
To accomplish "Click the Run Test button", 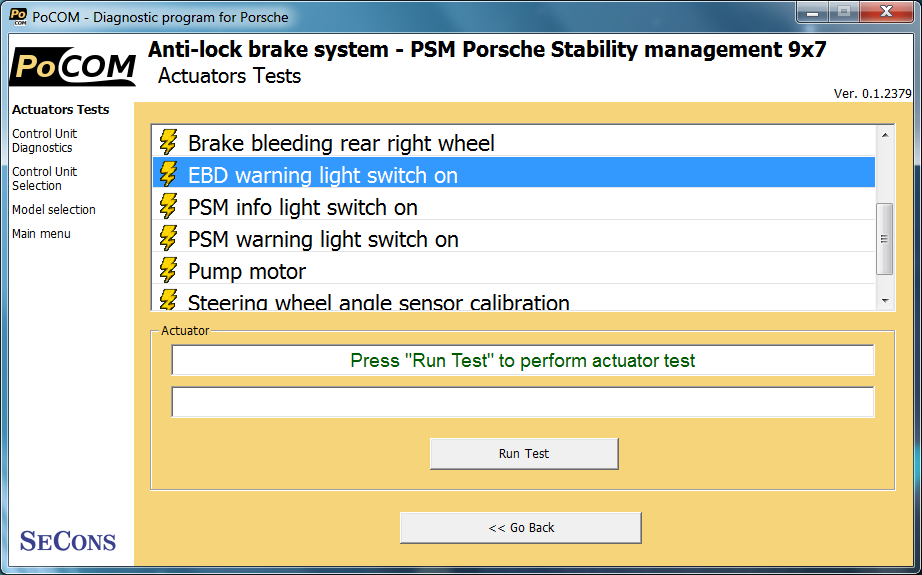I will [524, 453].
